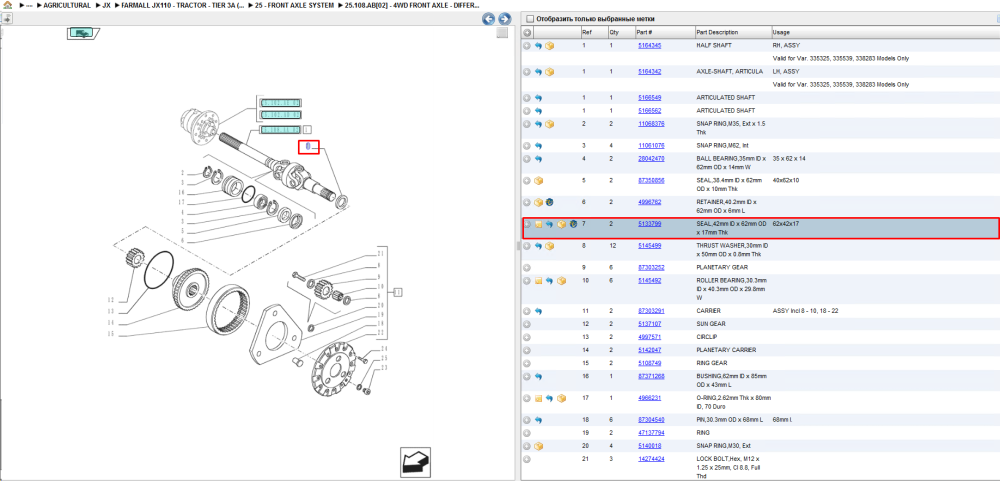Open the collapsed breadcrumb ellipsis
Screen dimensions: 1000x481
29,5
